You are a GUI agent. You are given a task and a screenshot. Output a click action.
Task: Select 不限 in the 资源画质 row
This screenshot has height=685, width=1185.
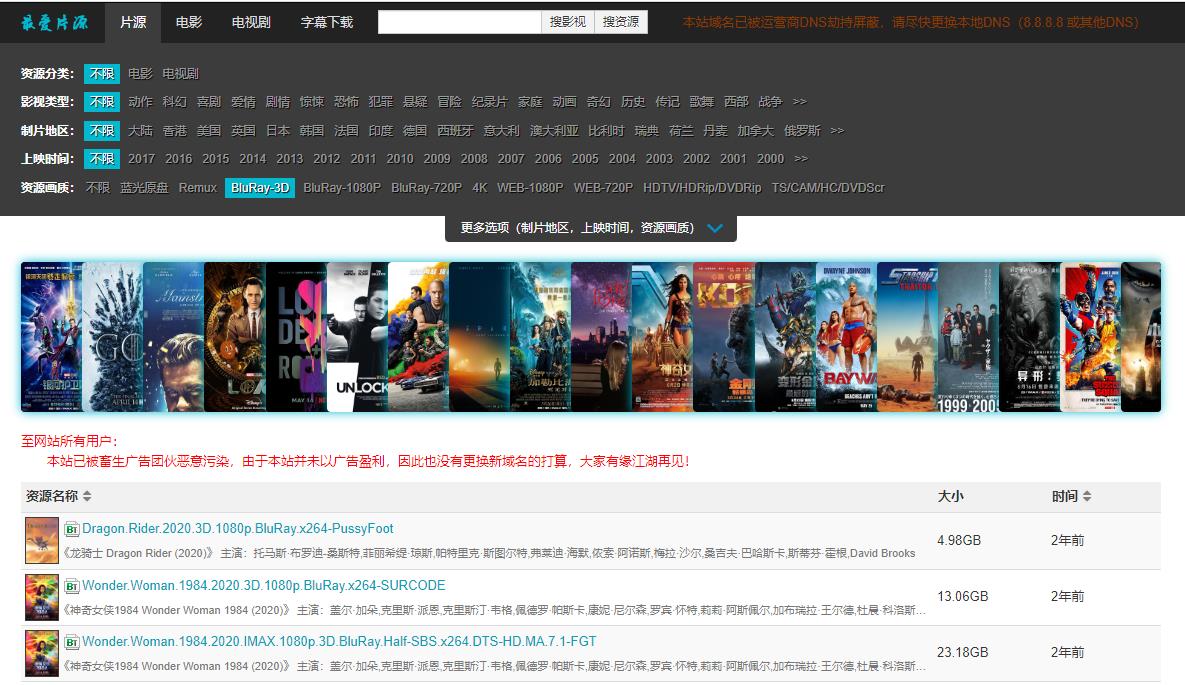[97, 188]
